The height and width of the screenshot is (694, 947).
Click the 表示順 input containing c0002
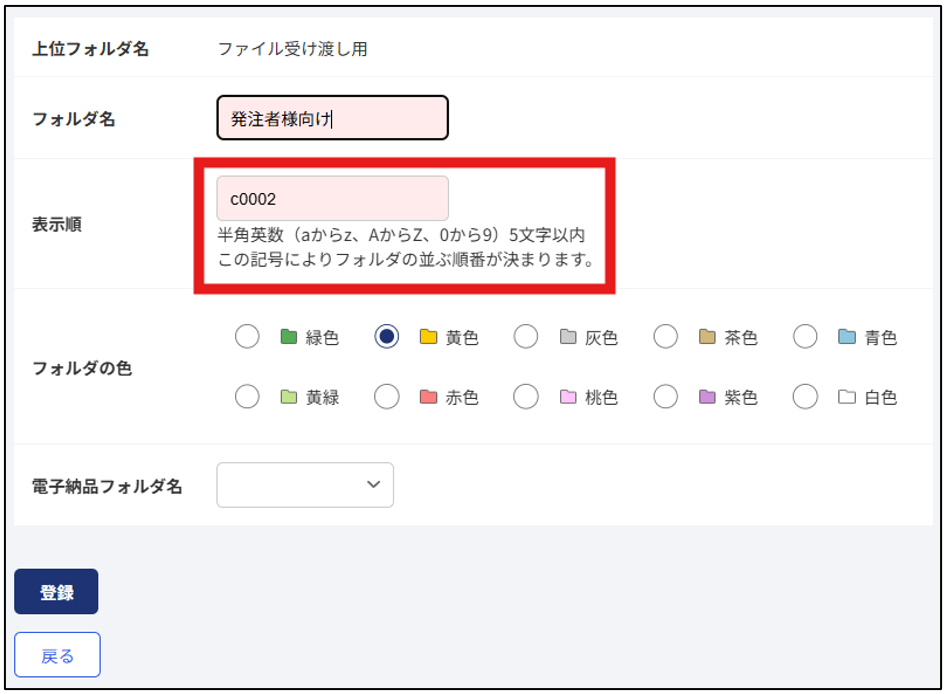click(x=333, y=198)
